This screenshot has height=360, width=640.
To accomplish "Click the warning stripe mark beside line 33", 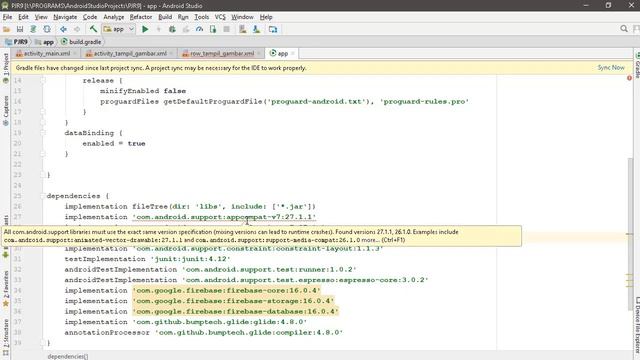I will [x=629, y=280].
